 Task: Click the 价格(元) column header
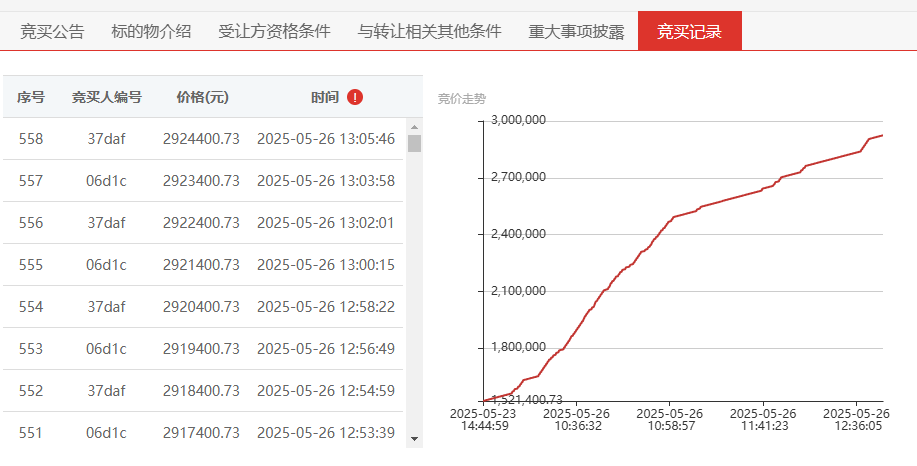(202, 97)
